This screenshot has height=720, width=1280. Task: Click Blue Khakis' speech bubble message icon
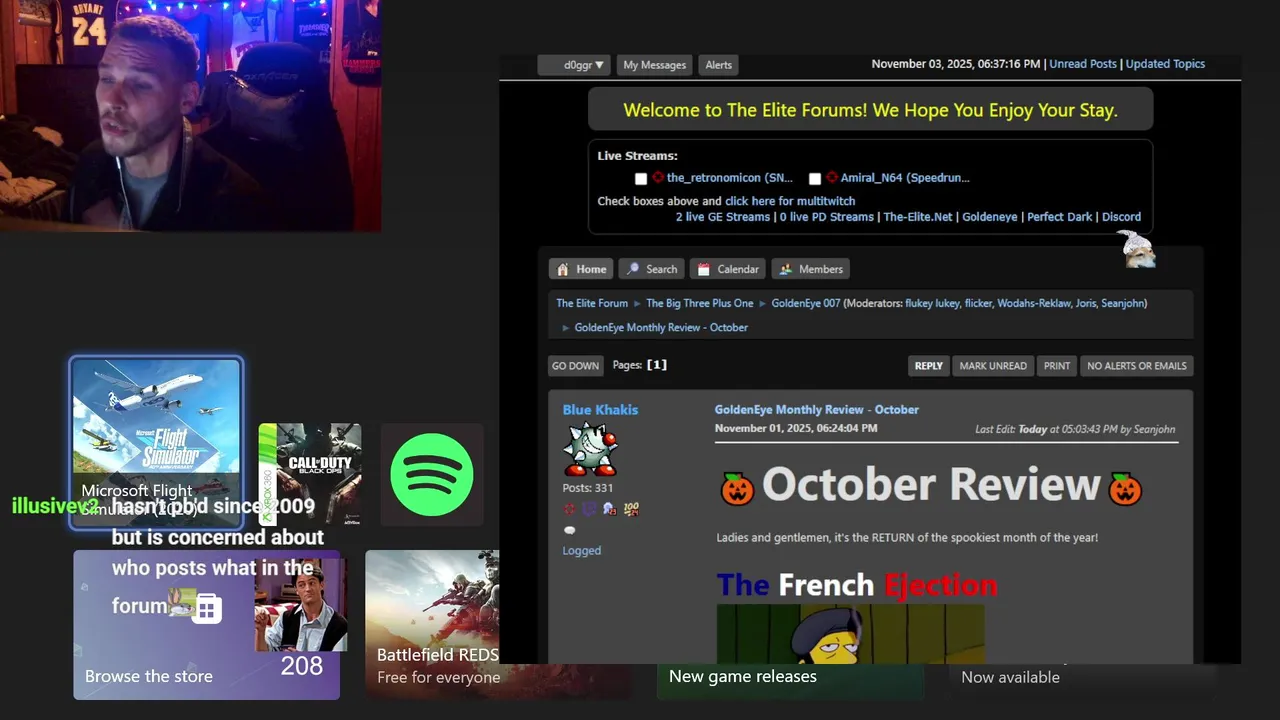coord(569,530)
